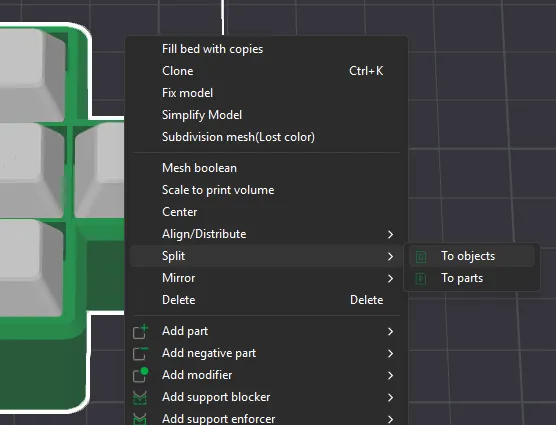Open the Mirror menu entry
This screenshot has height=425, width=556.
pos(266,278)
